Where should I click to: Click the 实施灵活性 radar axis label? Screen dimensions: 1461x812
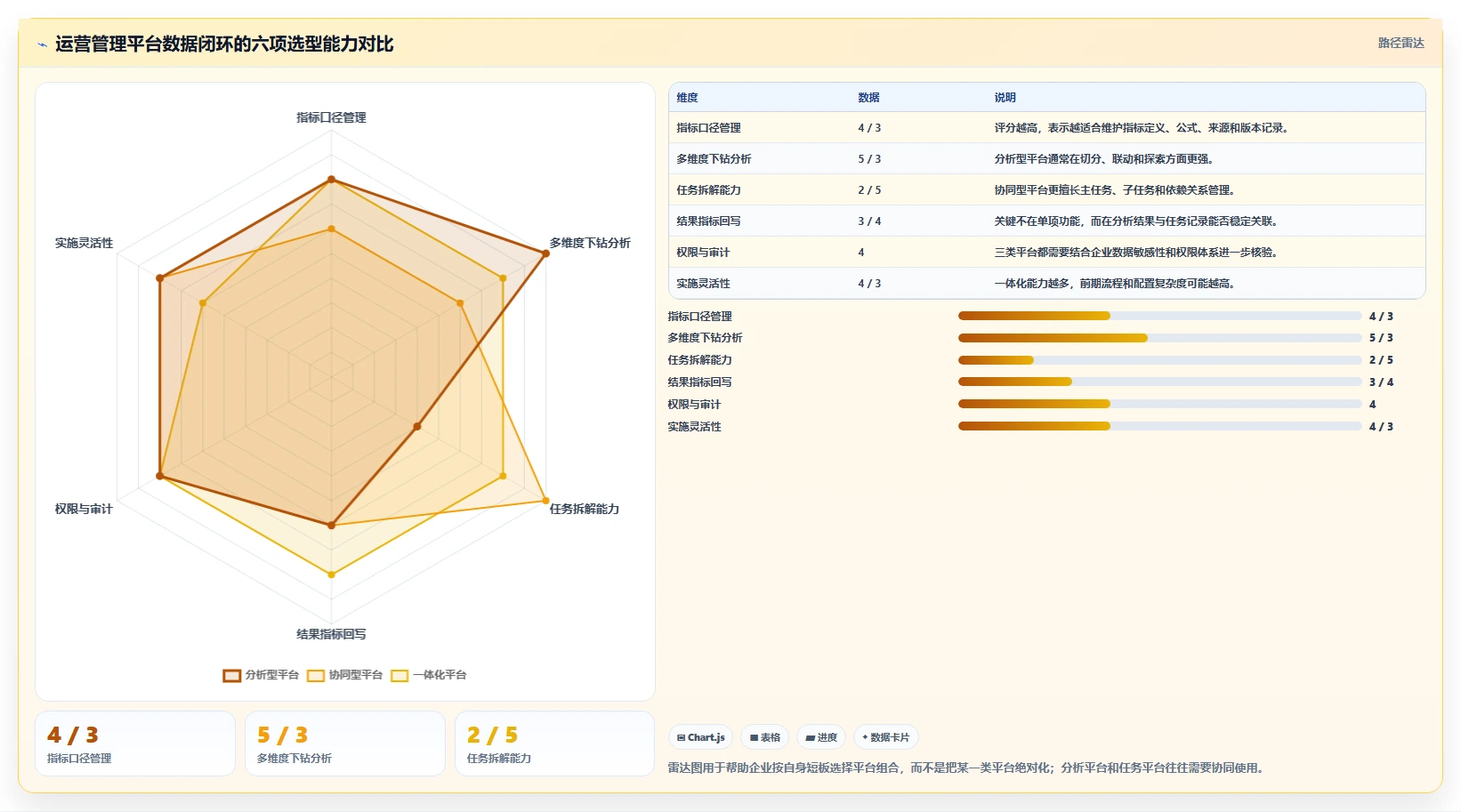(84, 243)
